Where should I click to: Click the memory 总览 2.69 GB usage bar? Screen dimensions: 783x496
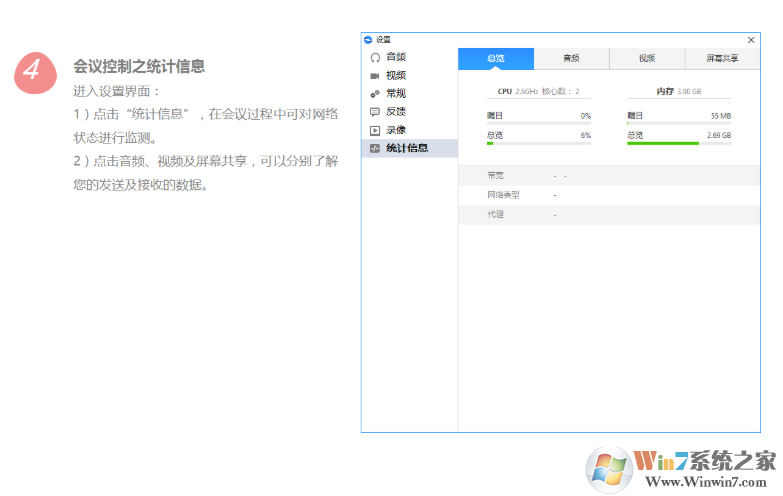click(x=679, y=143)
